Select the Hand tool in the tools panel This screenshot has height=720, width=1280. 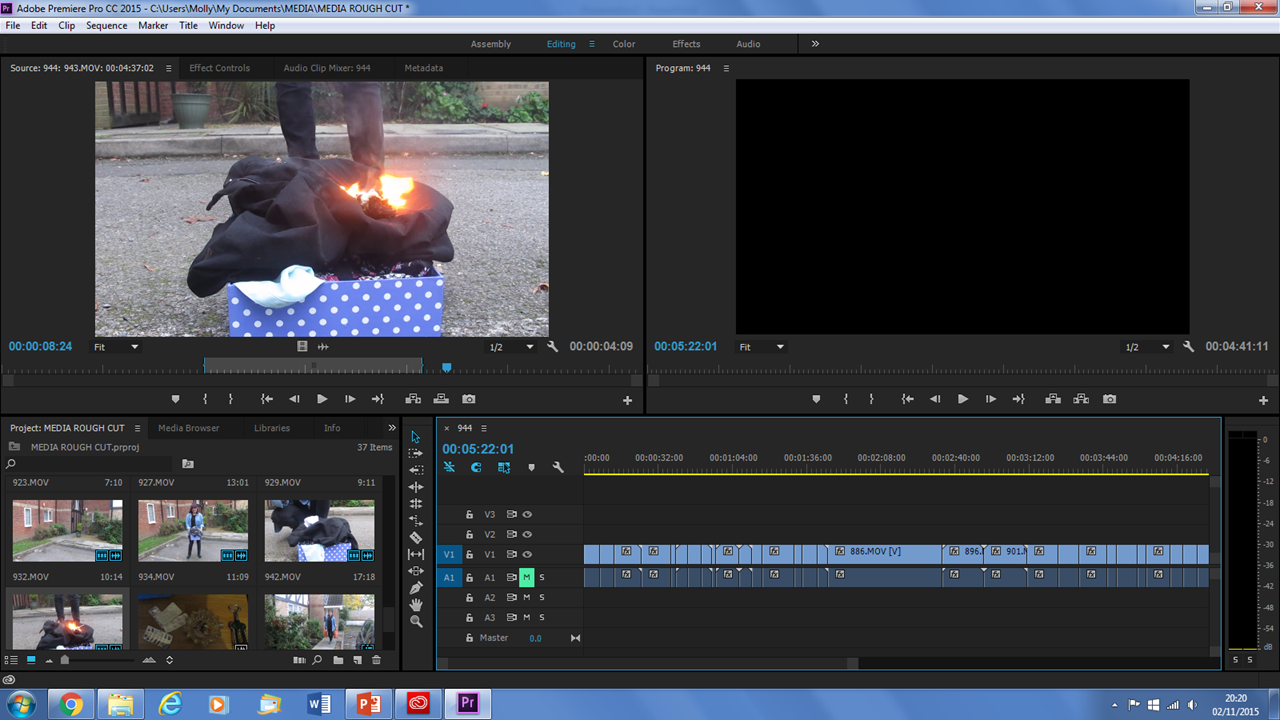coord(416,605)
